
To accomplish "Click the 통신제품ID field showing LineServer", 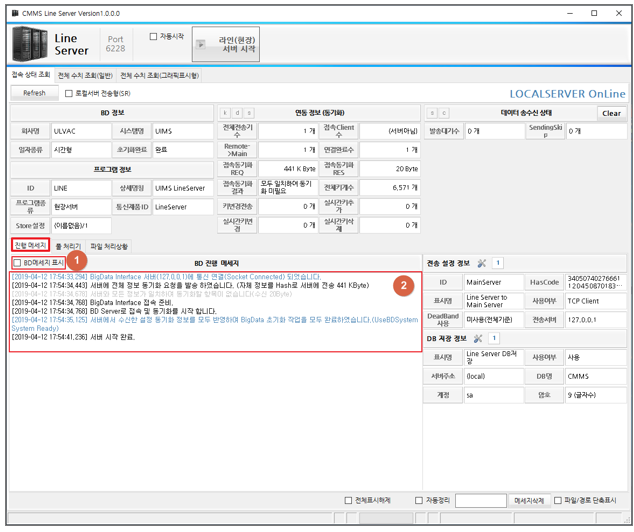I will (183, 207).
